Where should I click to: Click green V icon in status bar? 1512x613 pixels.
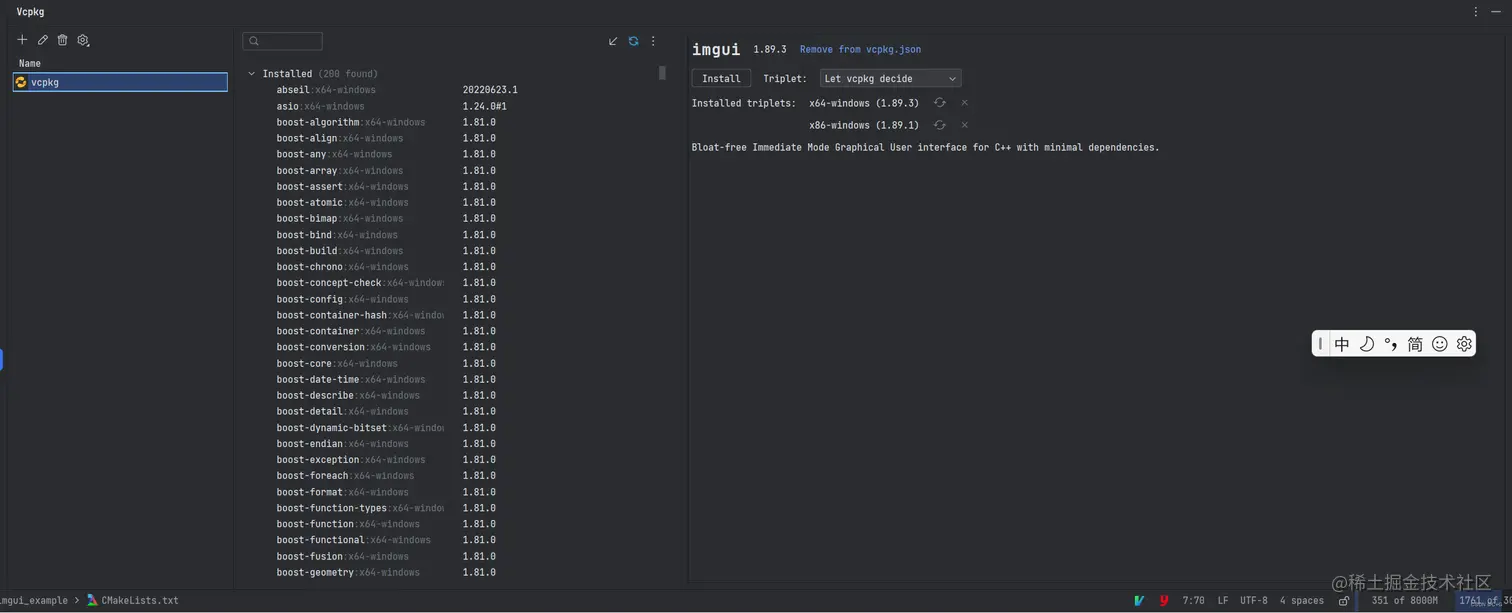click(1139, 601)
